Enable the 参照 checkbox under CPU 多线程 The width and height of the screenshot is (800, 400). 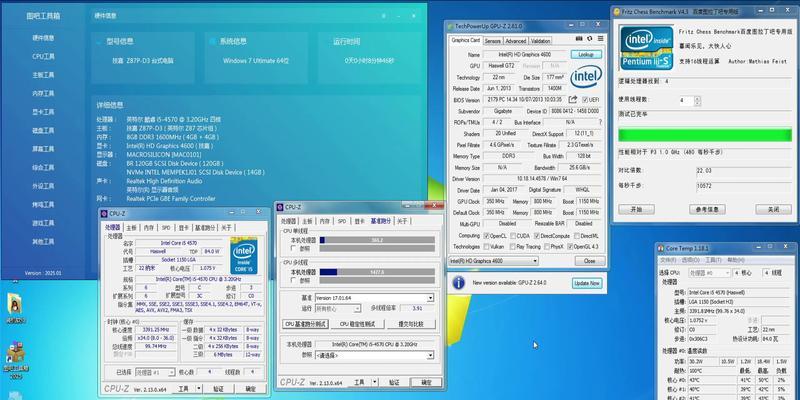click(x=293, y=280)
